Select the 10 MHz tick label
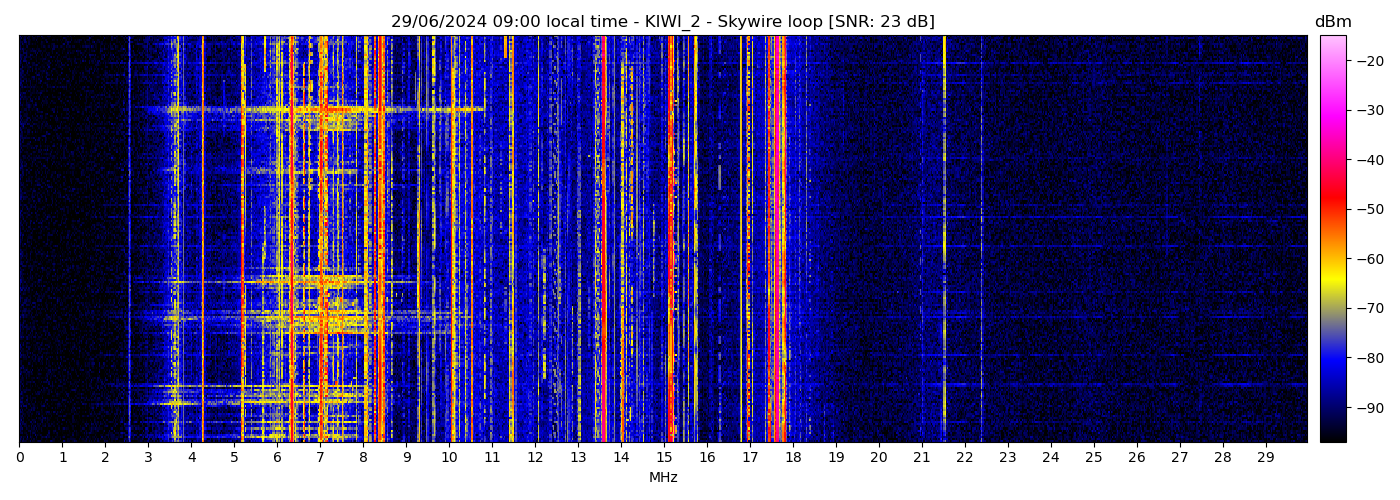Screen dimensions: 1400x500 click(449, 457)
